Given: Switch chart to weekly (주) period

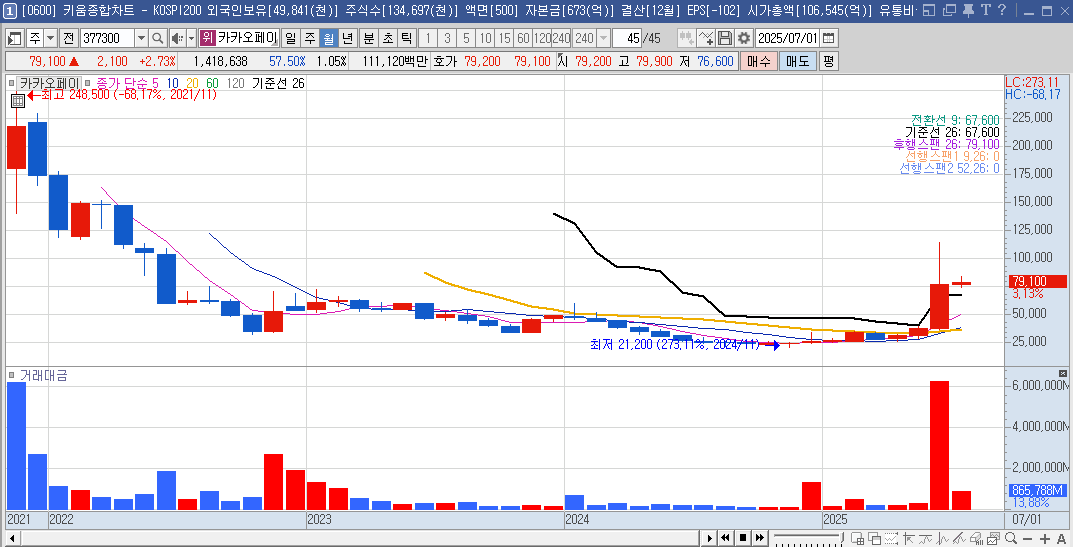Looking at the screenshot, I should 310,38.
